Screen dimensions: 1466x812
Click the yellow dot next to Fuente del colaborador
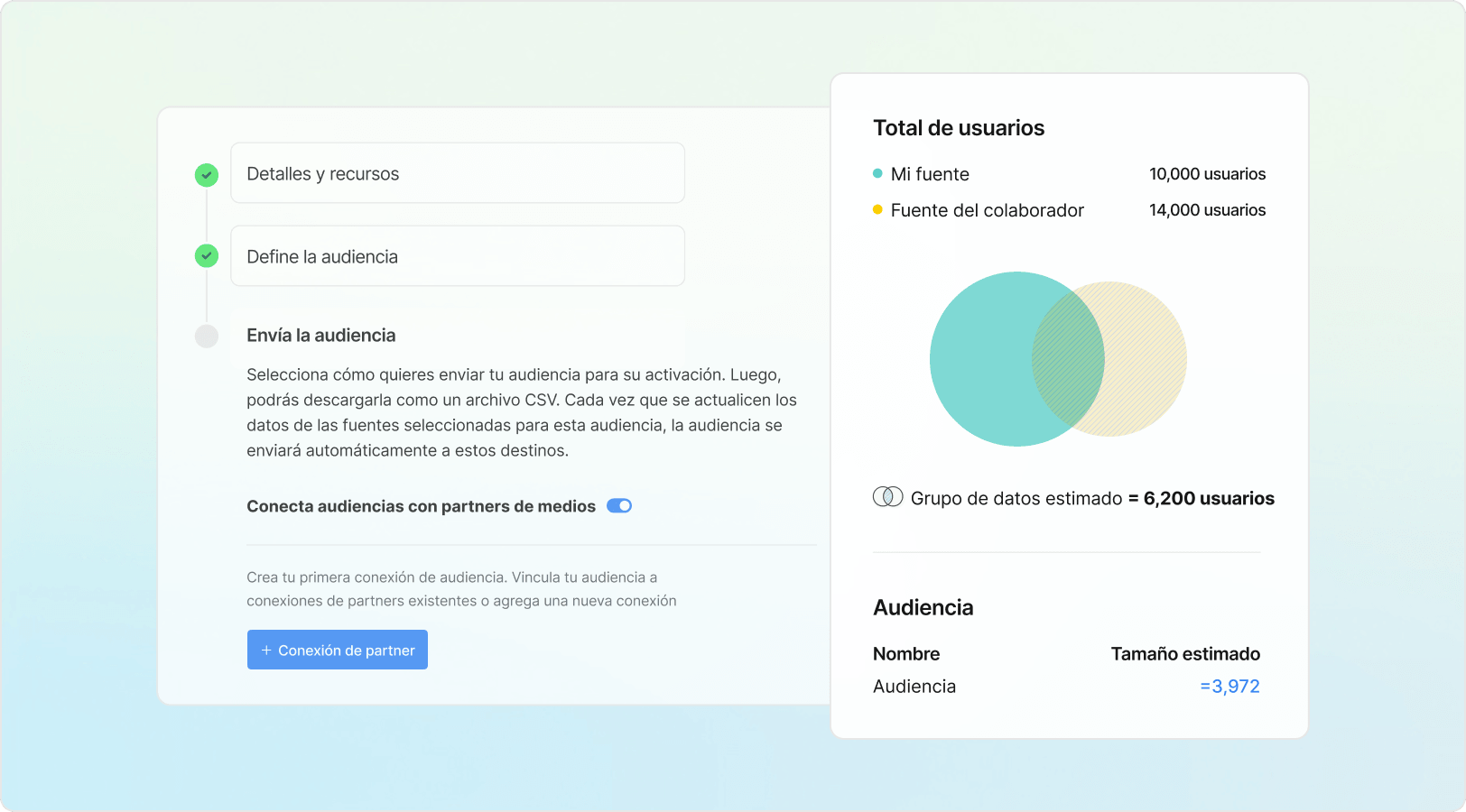[877, 209]
